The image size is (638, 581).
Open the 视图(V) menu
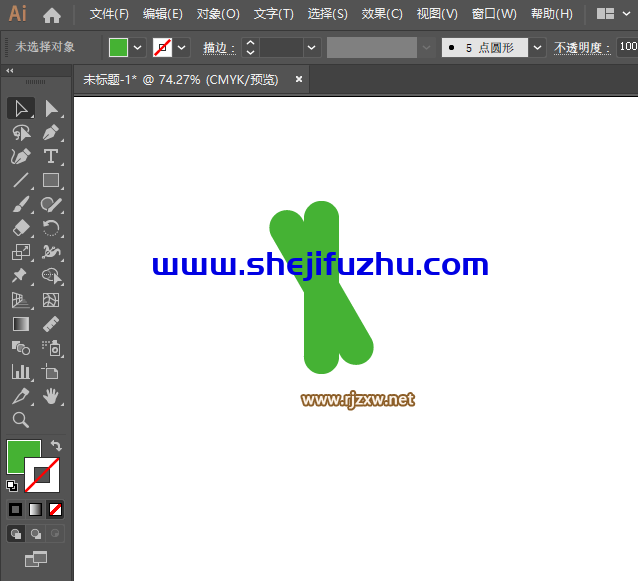click(437, 14)
